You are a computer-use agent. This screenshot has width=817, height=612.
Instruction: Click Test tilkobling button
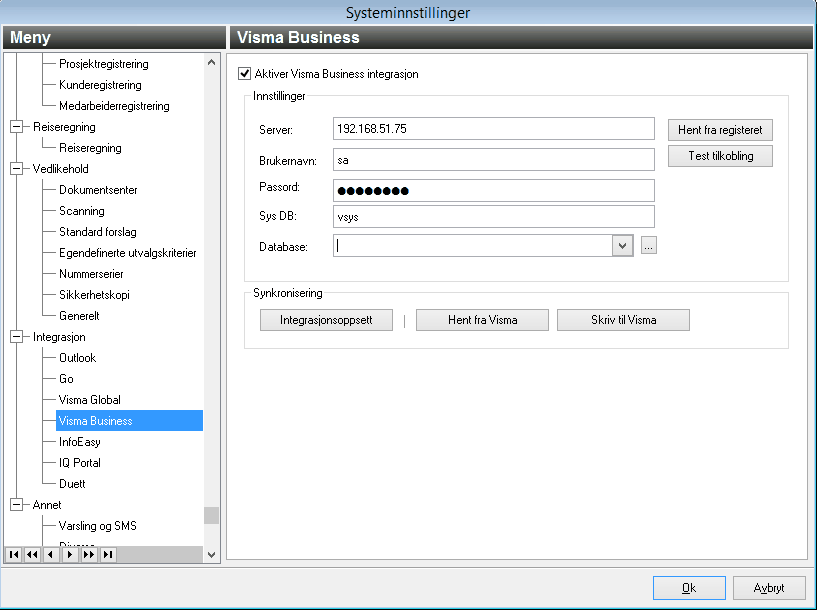point(720,156)
